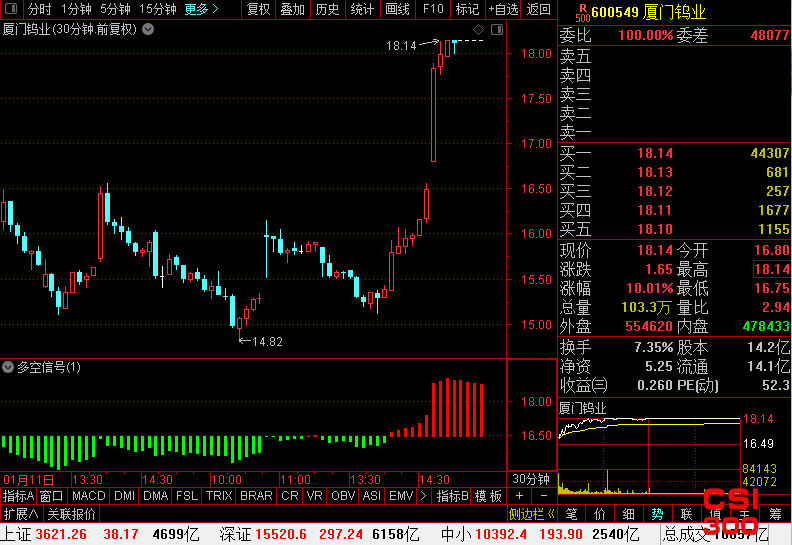Screen dimensions: 792x545
Task: Open the 复权 adjustment menu
Action: [x=259, y=9]
